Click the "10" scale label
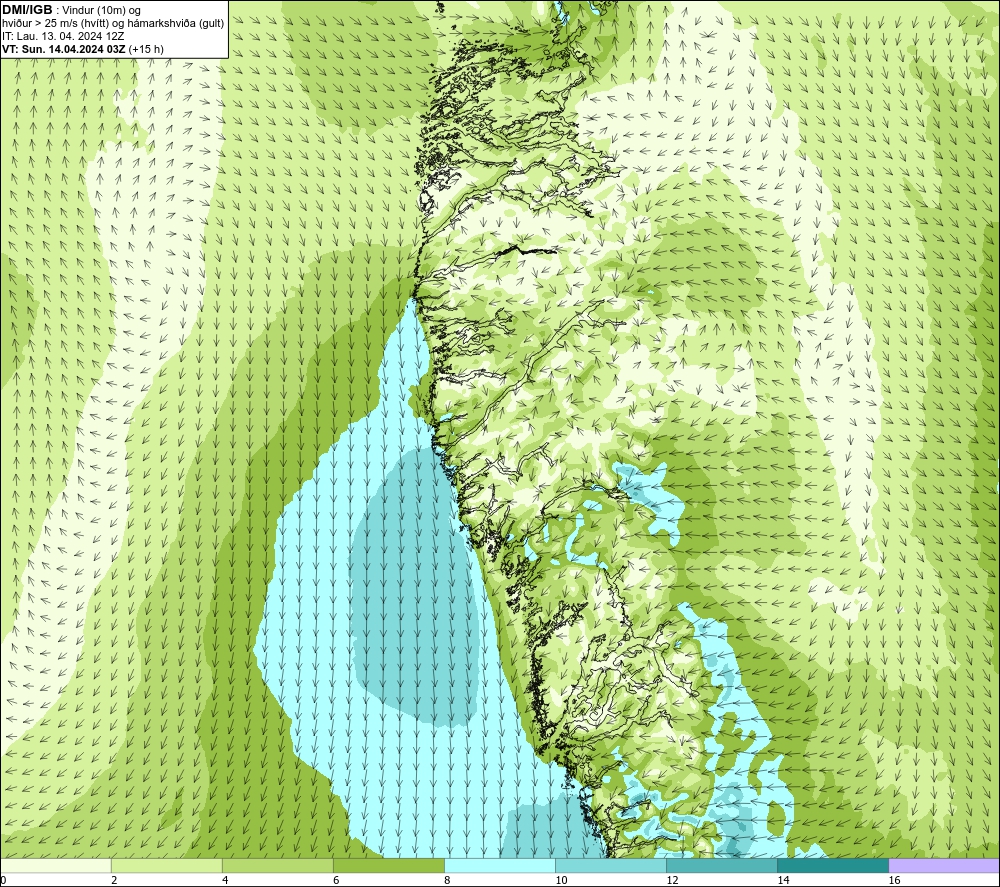Screen dimensions: 1000x887 coord(561,880)
